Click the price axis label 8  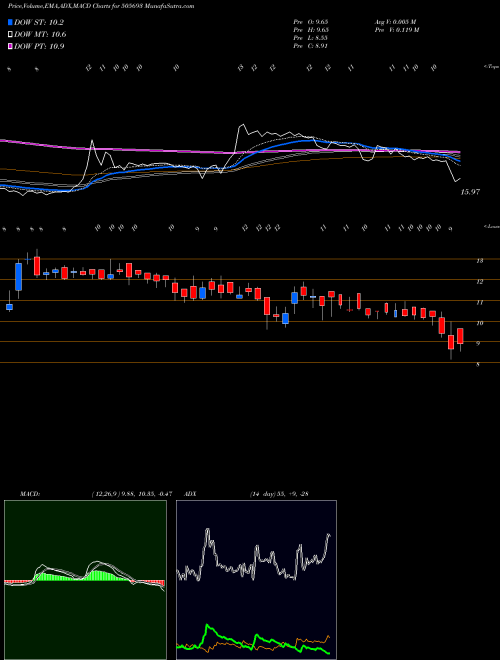(x=478, y=365)
